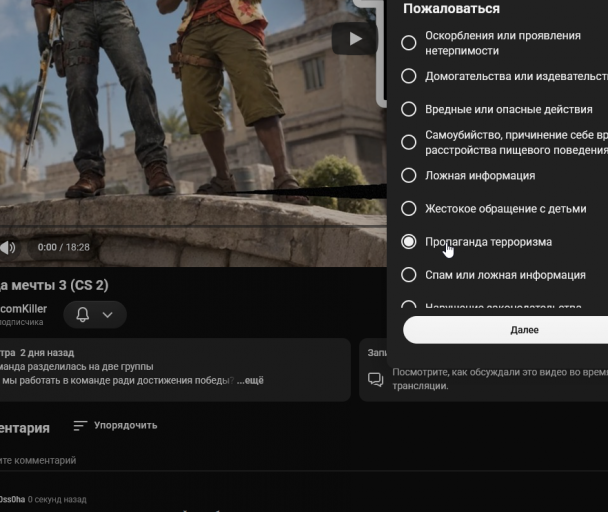
Task: Select "Спам или ложная информация" option
Action: tap(409, 275)
